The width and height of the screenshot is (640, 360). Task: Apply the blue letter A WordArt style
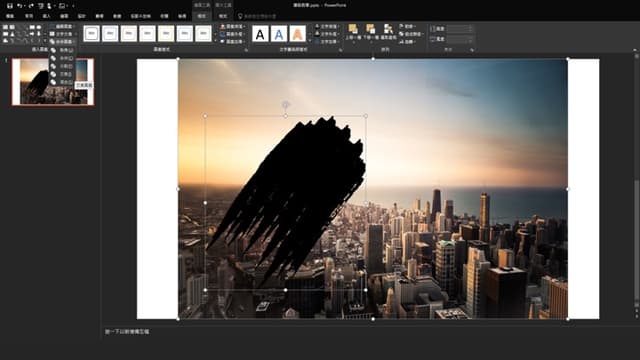279,34
